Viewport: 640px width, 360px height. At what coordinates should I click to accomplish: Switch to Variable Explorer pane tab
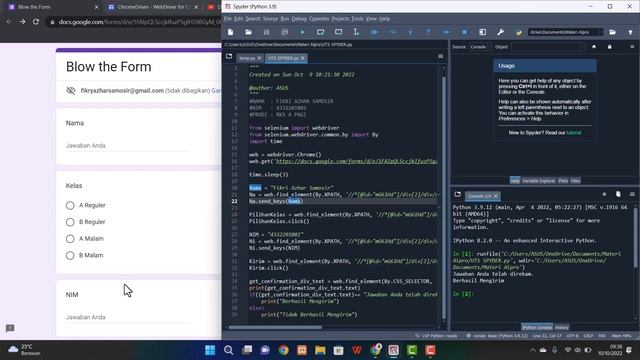click(x=538, y=181)
